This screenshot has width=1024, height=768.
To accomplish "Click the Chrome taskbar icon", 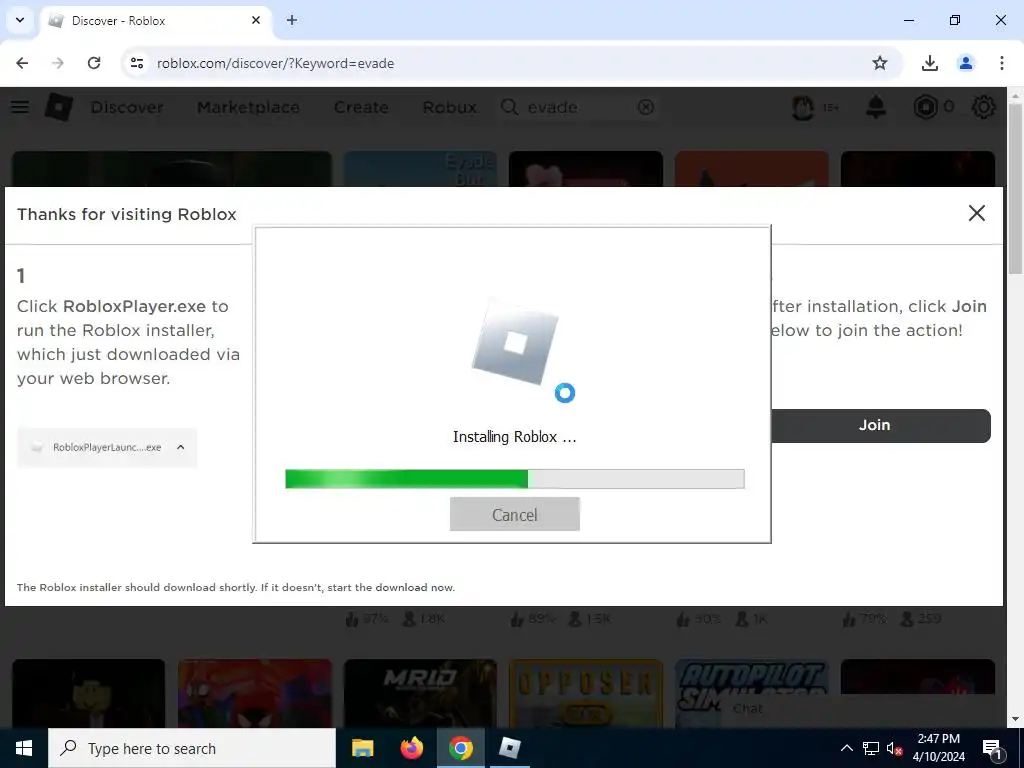I will tap(460, 748).
